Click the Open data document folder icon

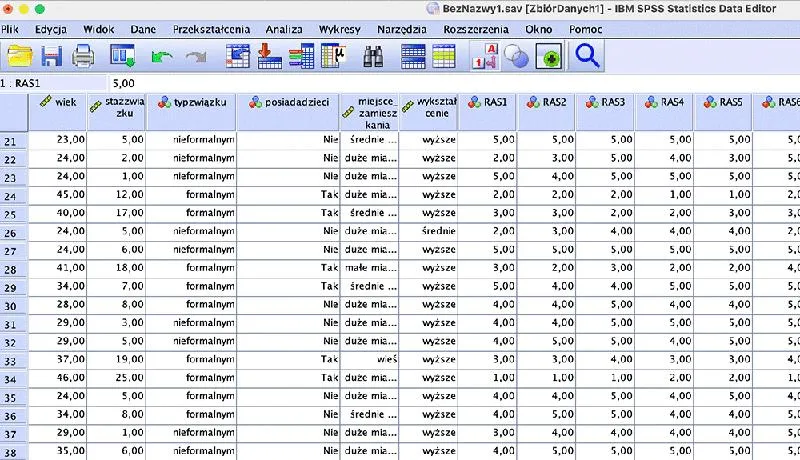point(19,57)
